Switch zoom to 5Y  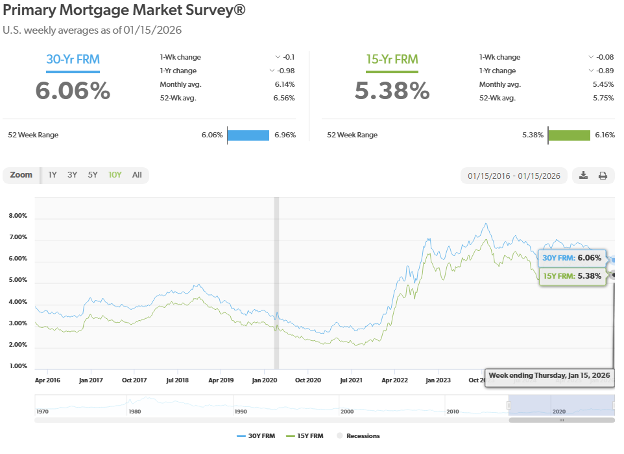tap(92, 175)
